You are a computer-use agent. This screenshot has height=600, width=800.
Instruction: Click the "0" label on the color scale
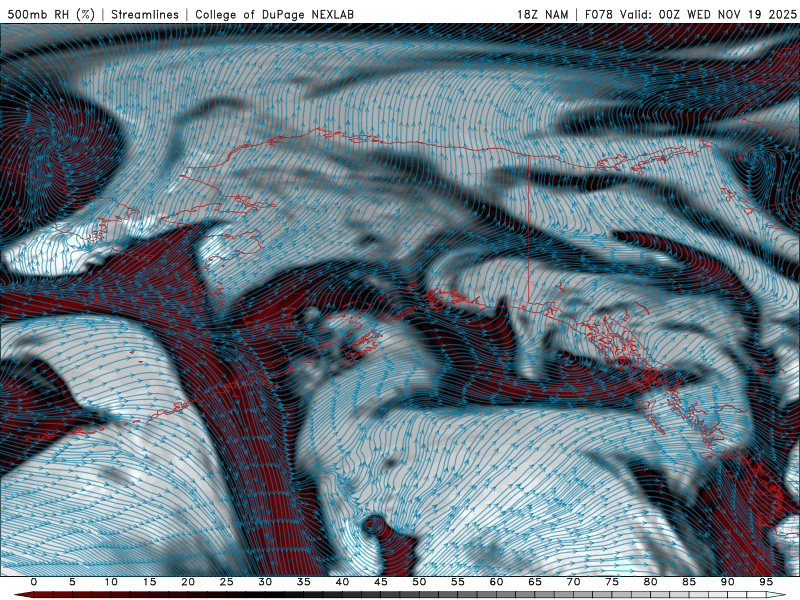(34, 582)
